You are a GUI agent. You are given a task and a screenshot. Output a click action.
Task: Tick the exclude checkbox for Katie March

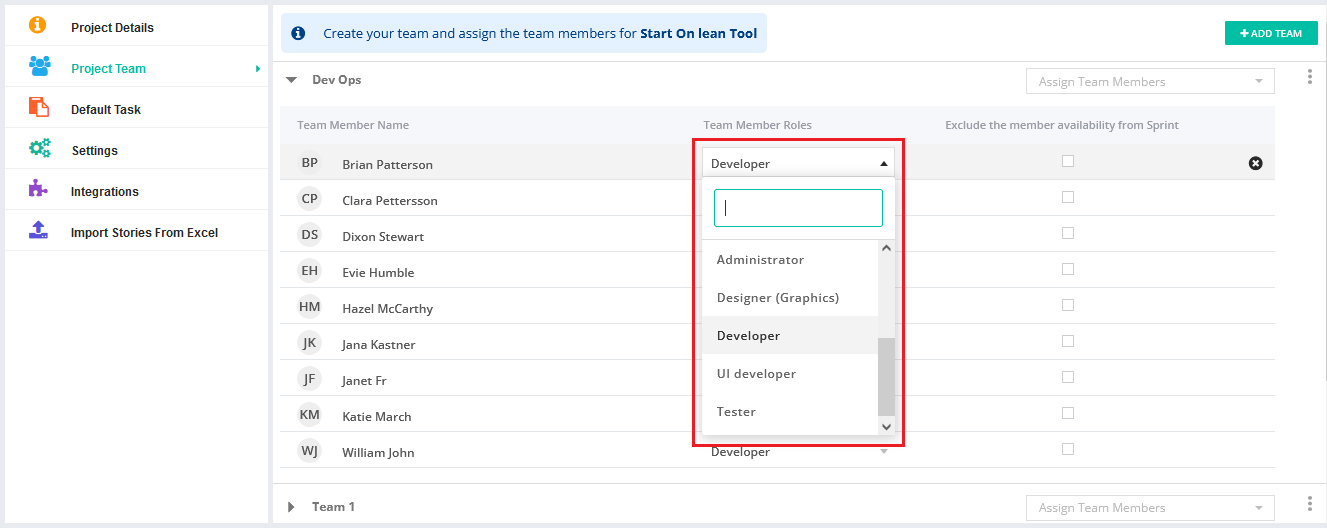coord(1068,413)
